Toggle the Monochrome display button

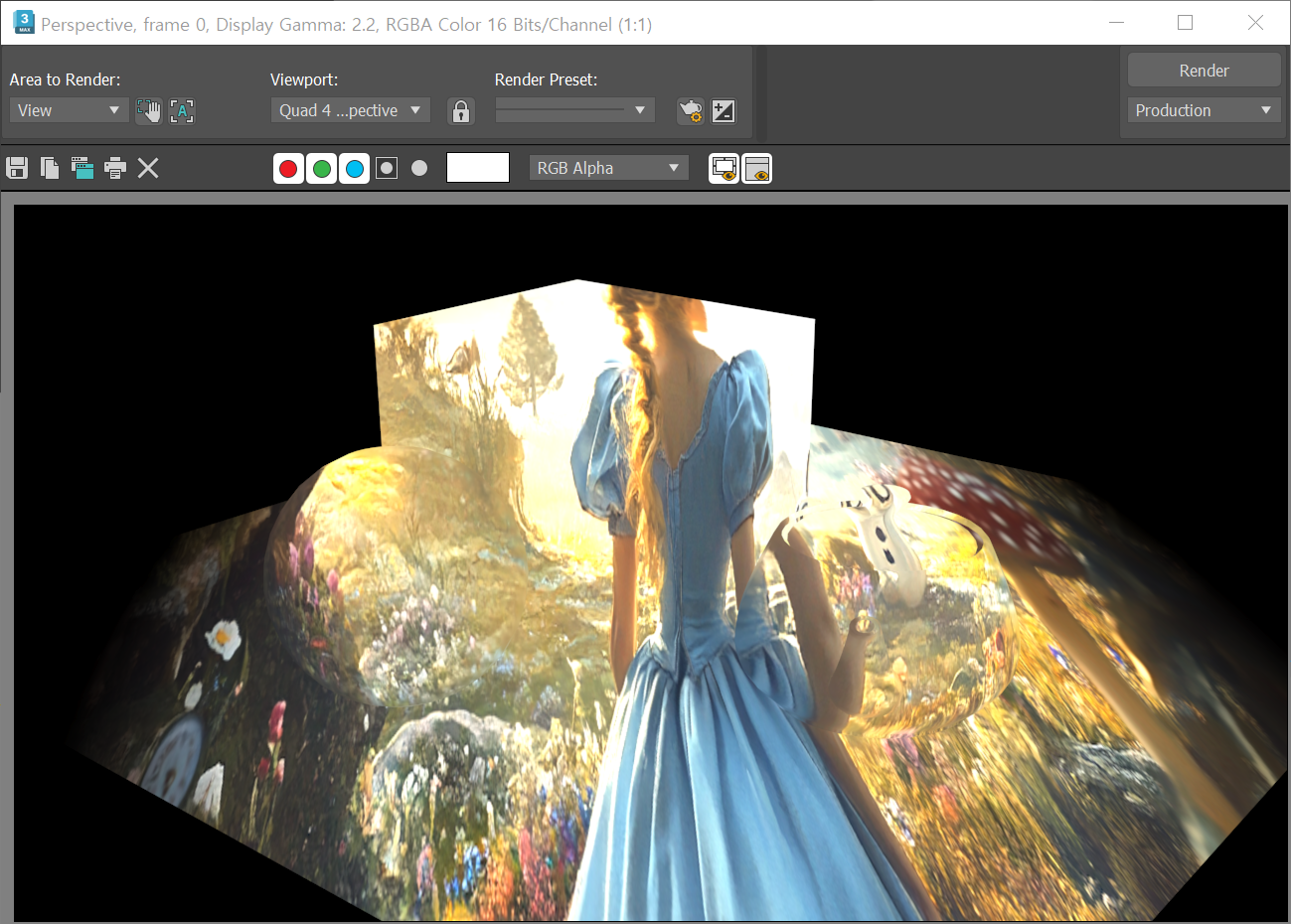[x=419, y=168]
